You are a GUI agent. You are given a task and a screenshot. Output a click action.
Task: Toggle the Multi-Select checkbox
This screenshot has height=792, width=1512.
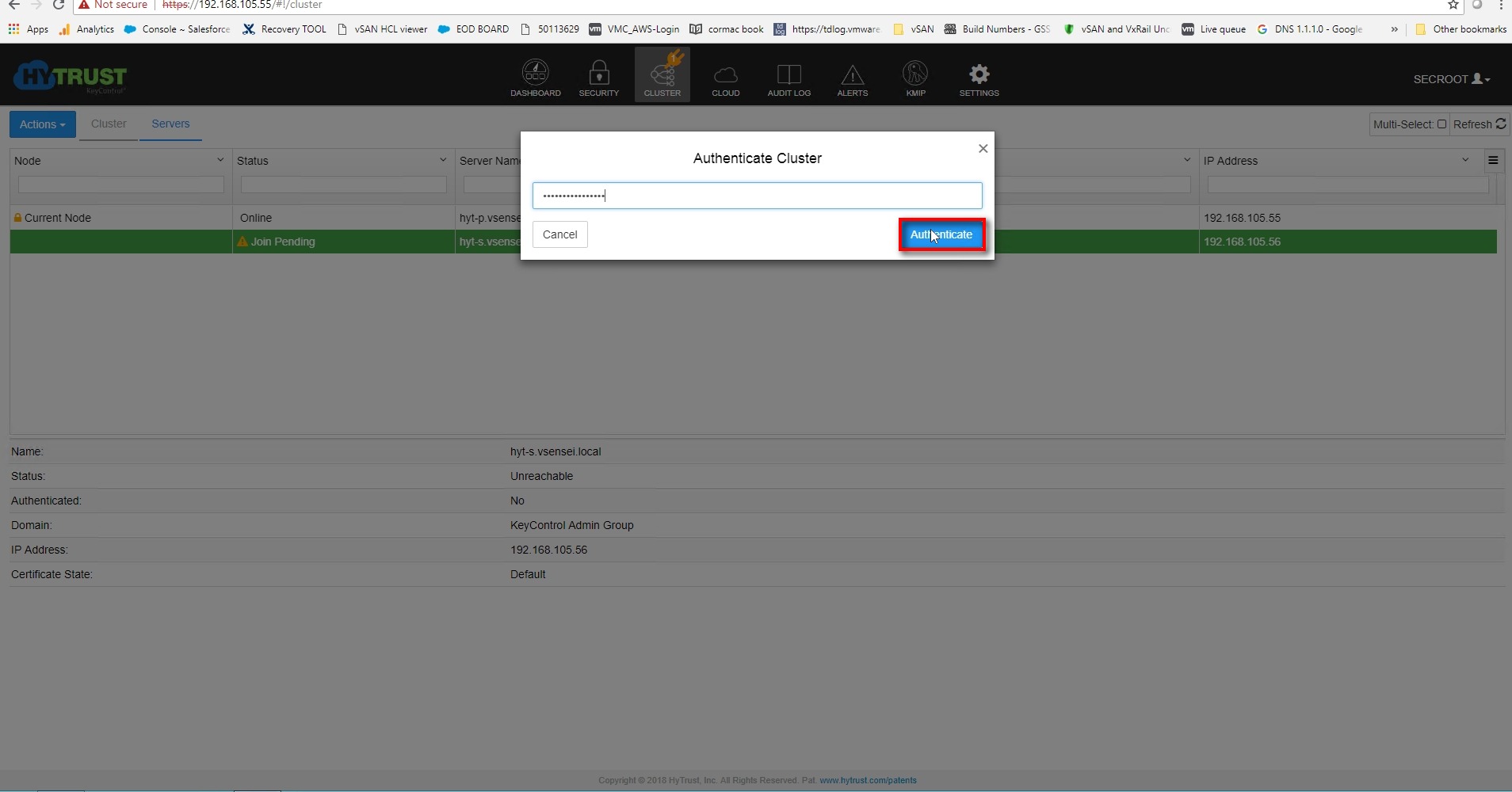click(1441, 124)
